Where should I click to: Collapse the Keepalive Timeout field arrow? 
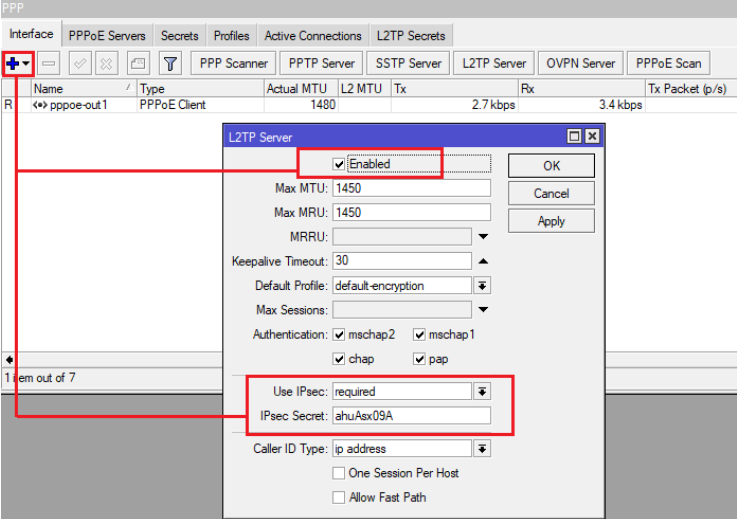pyautogui.click(x=482, y=261)
